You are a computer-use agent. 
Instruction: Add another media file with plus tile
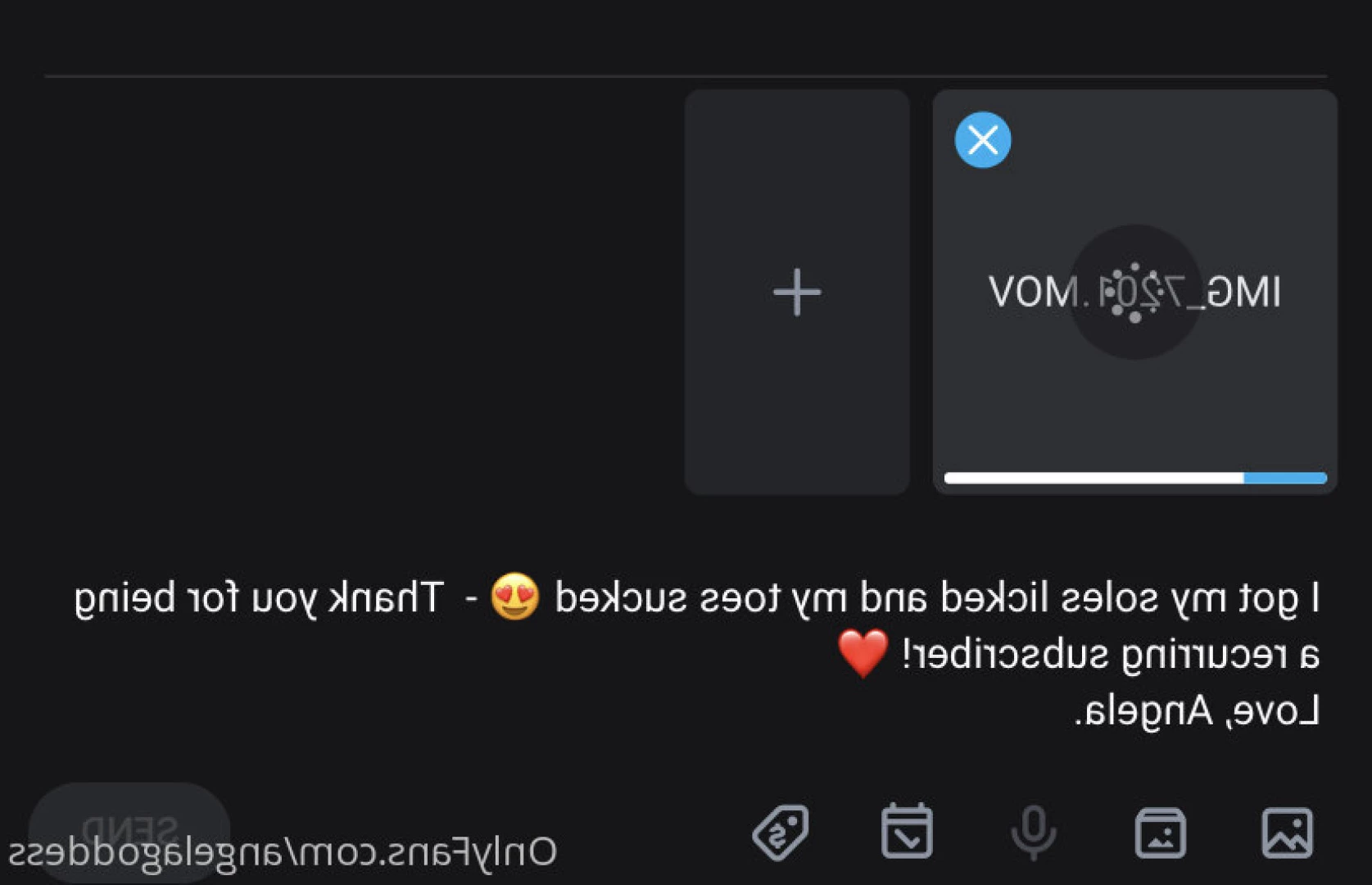[797, 292]
